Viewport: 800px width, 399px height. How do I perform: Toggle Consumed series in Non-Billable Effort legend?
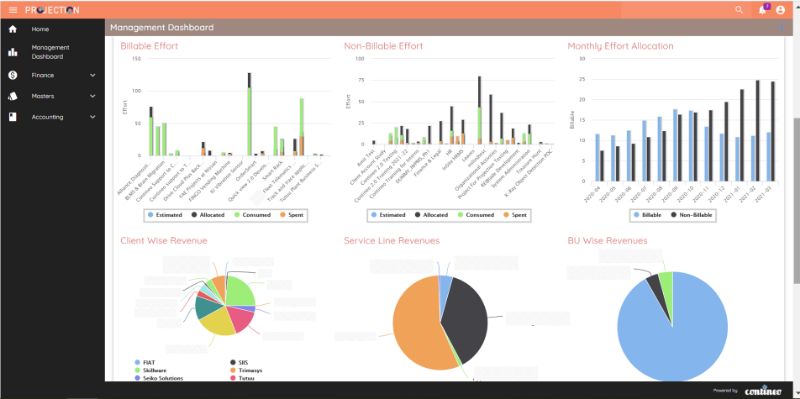475,215
